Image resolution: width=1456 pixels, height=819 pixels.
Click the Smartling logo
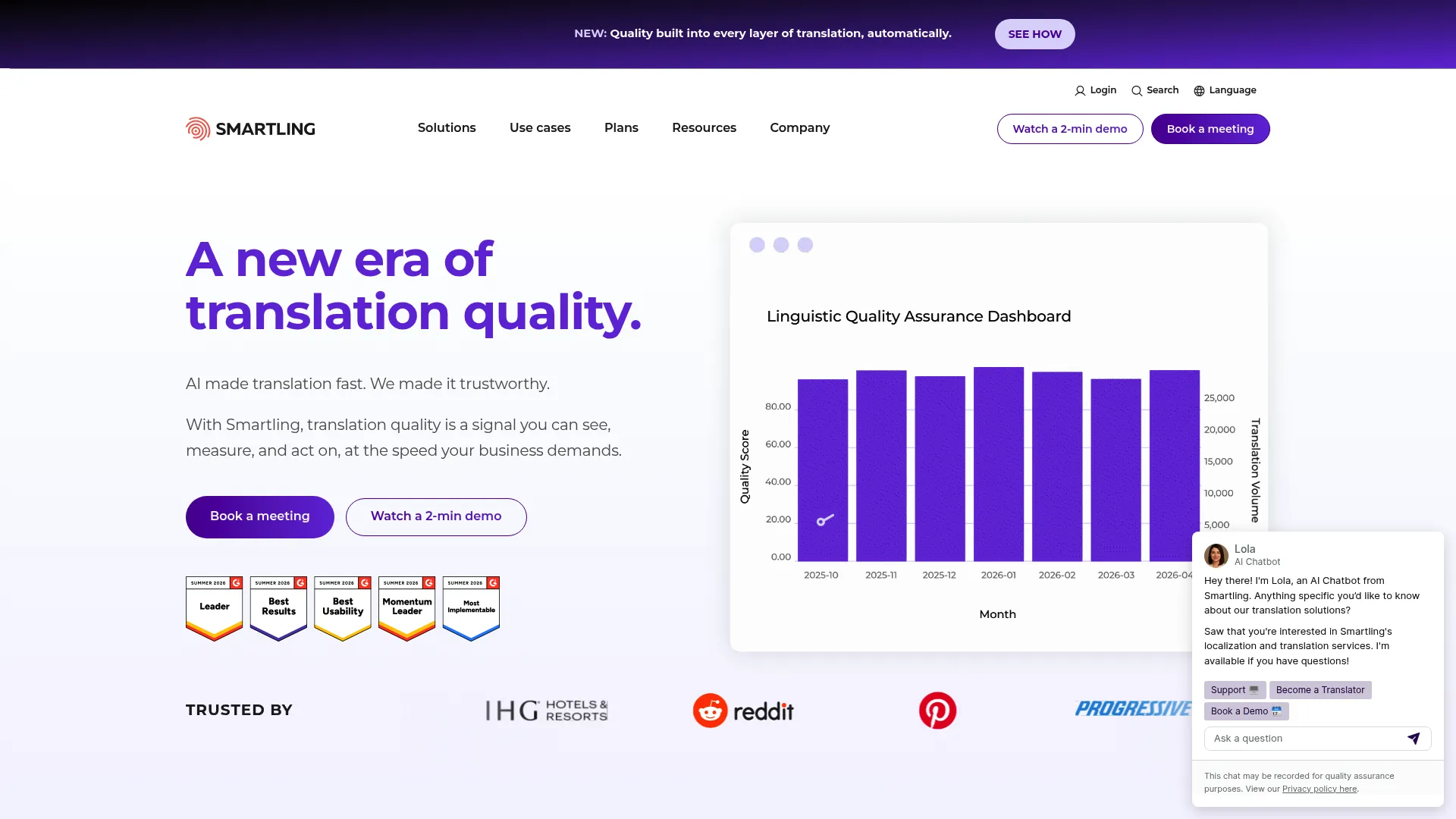pos(250,129)
